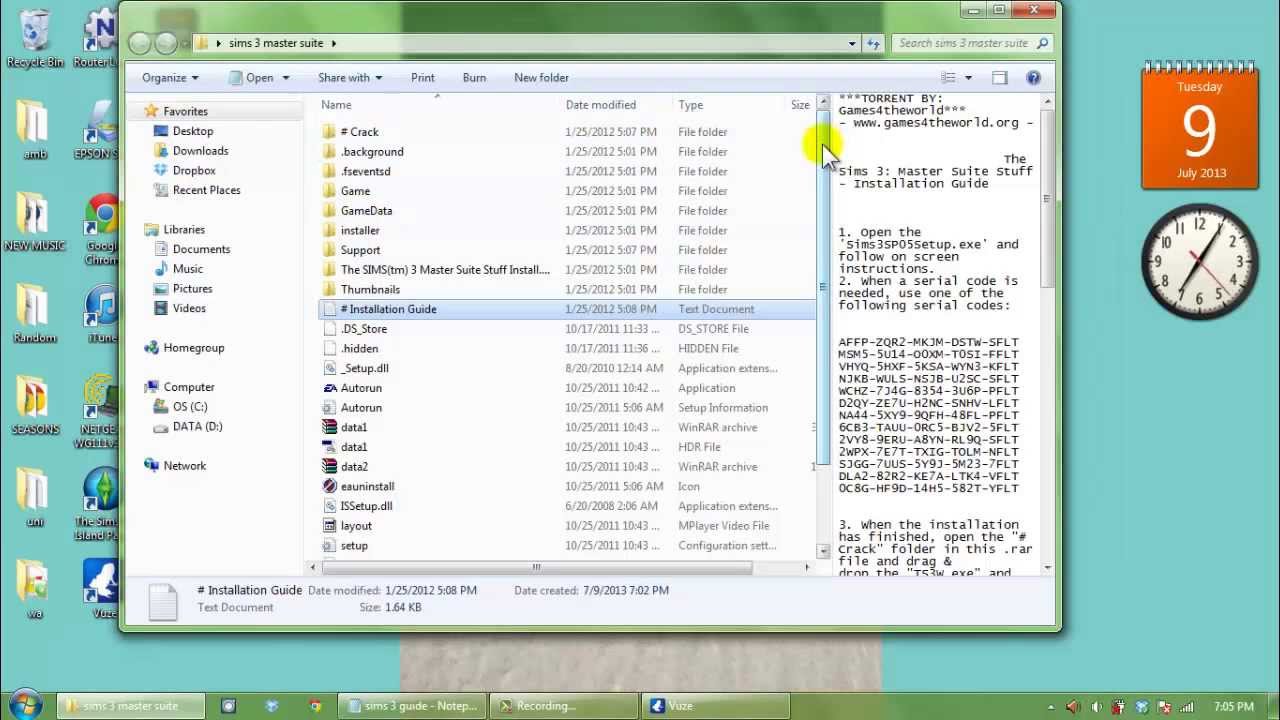
Task: Switch to sims 3 guide Notepad taskbar item
Action: coord(413,706)
